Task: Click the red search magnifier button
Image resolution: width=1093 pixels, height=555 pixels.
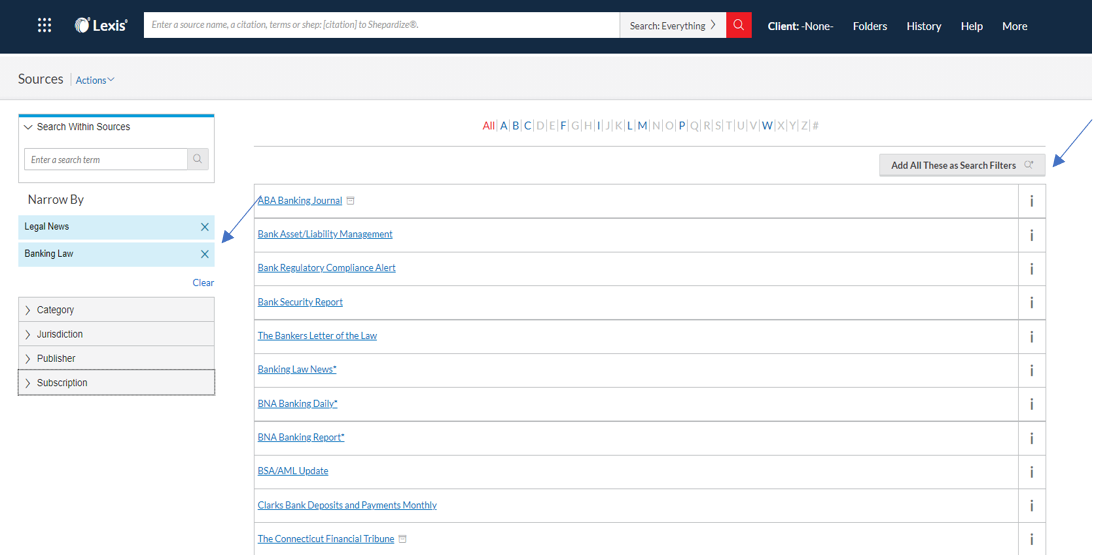Action: [x=739, y=26]
